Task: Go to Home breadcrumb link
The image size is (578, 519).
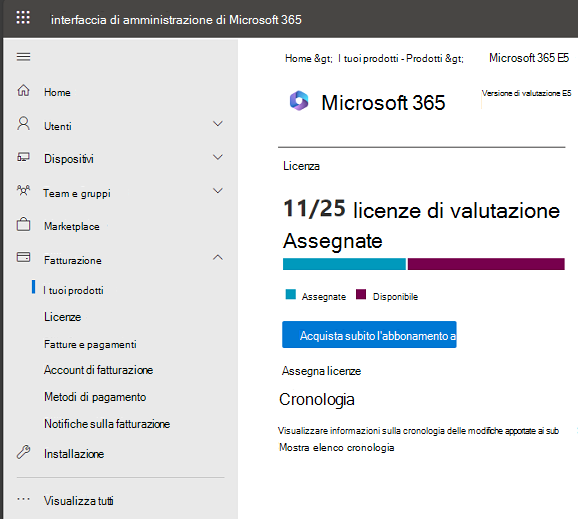Action: coord(298,59)
